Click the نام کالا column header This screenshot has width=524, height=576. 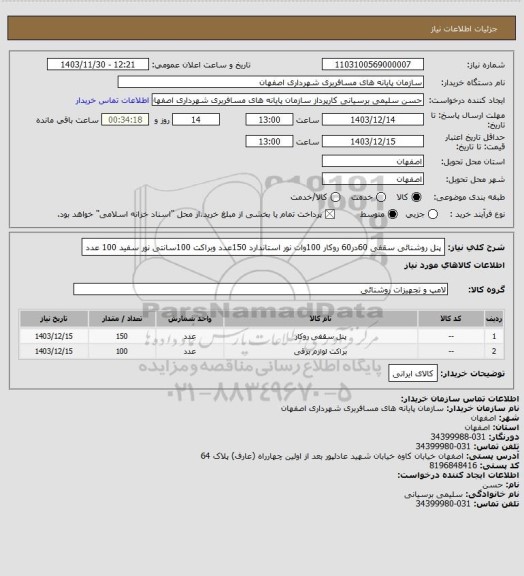click(320, 319)
